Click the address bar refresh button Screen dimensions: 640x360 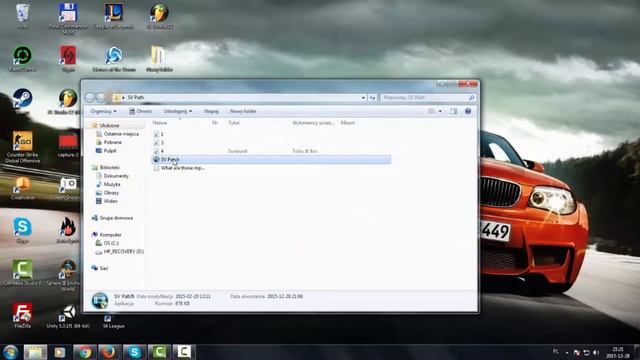372,98
